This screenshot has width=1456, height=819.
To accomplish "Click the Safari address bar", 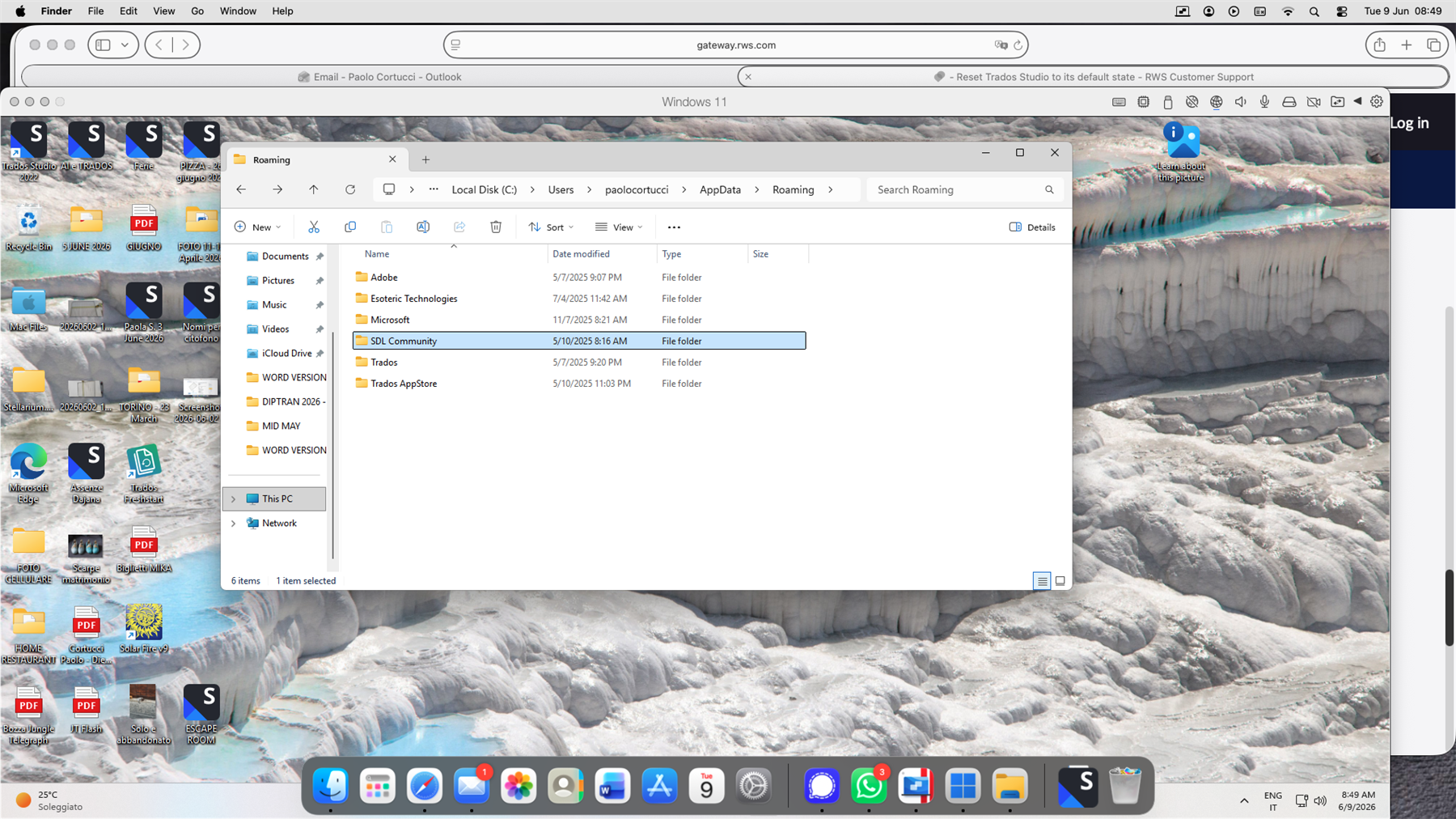I will (x=735, y=45).
